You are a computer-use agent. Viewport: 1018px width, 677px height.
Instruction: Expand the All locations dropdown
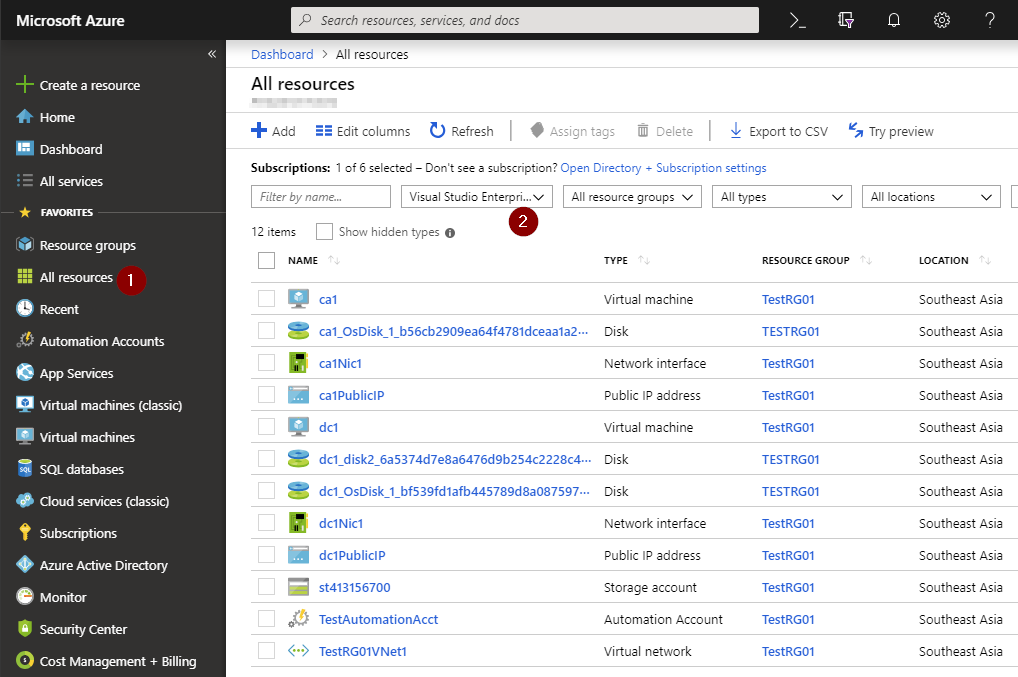click(931, 197)
